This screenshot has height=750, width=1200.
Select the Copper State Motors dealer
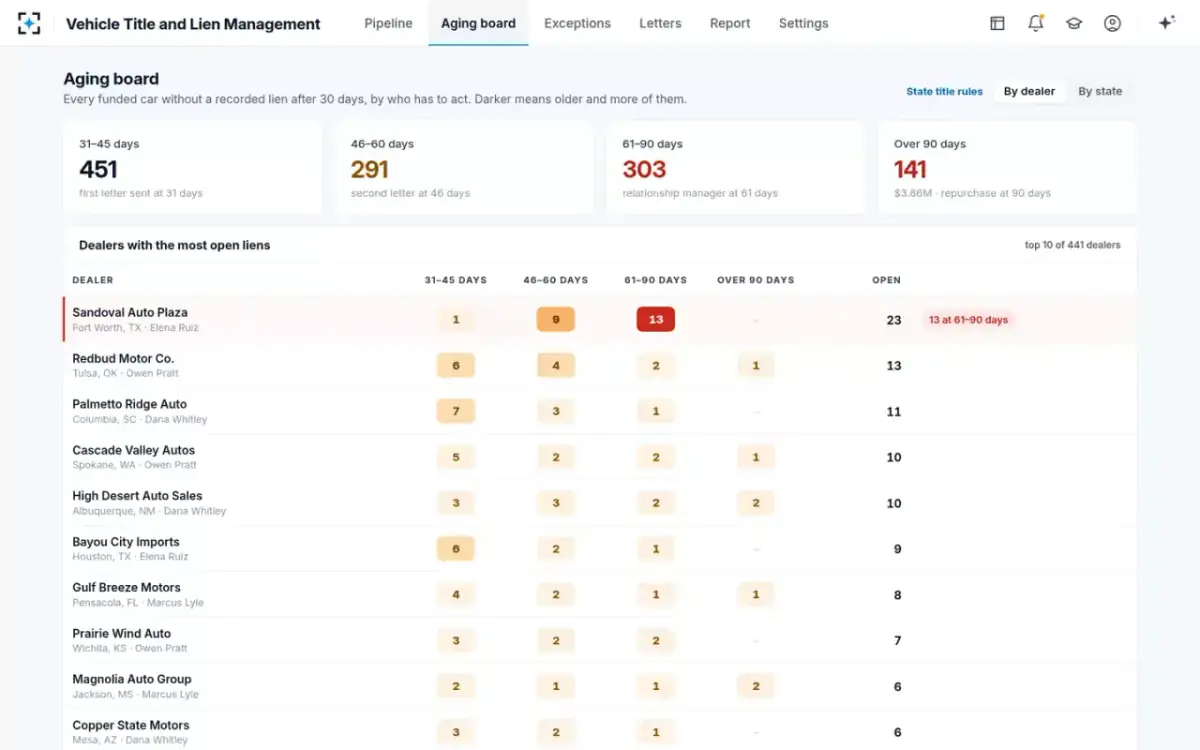[x=131, y=725]
